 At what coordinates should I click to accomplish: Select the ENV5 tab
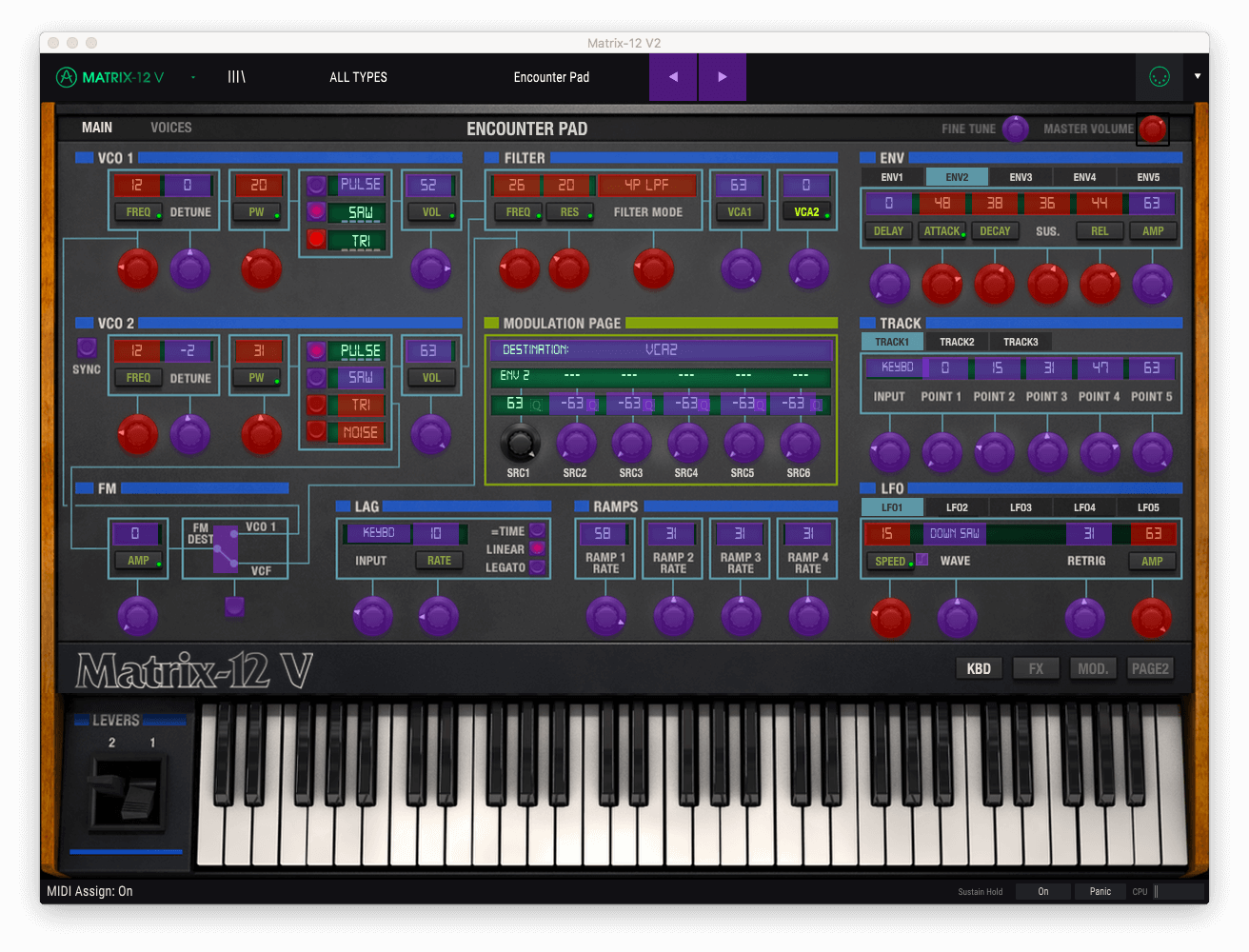(1148, 177)
